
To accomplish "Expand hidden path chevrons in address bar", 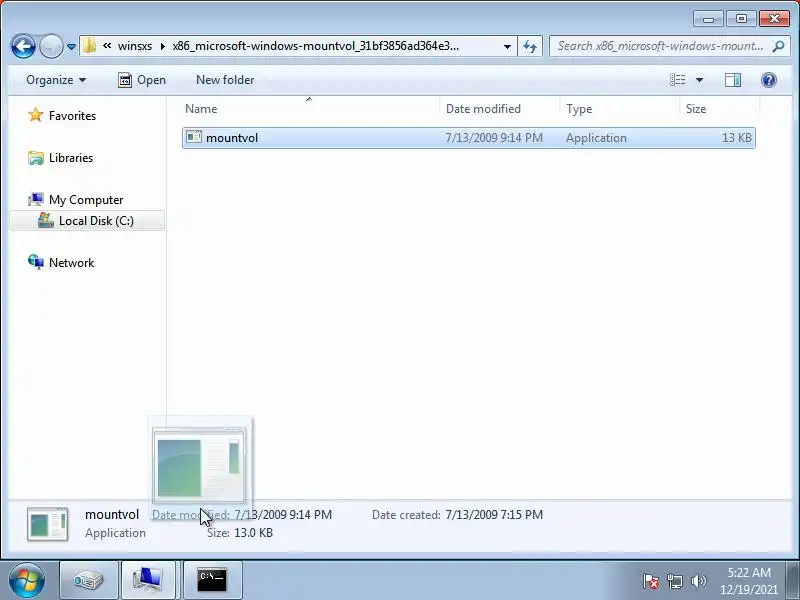I will [x=107, y=46].
